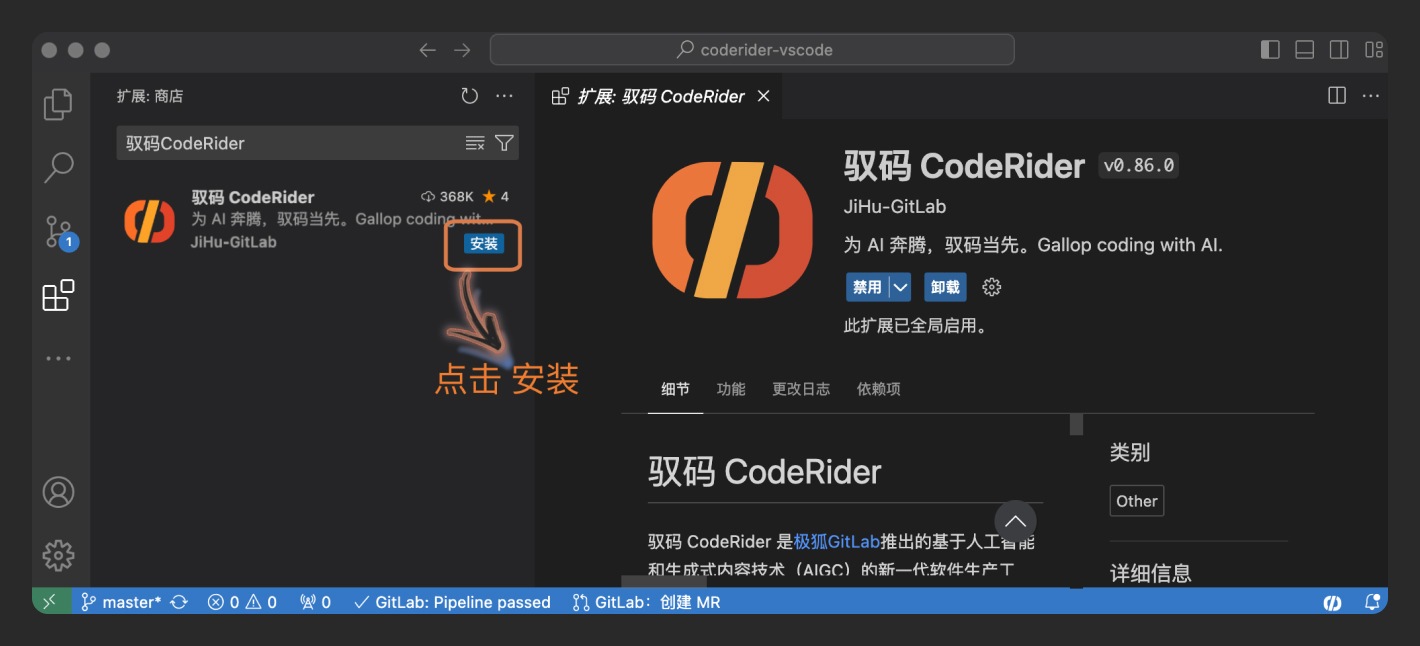The width and height of the screenshot is (1420, 646).
Task: Click the Extensions icon in activity bar
Action: (58, 296)
